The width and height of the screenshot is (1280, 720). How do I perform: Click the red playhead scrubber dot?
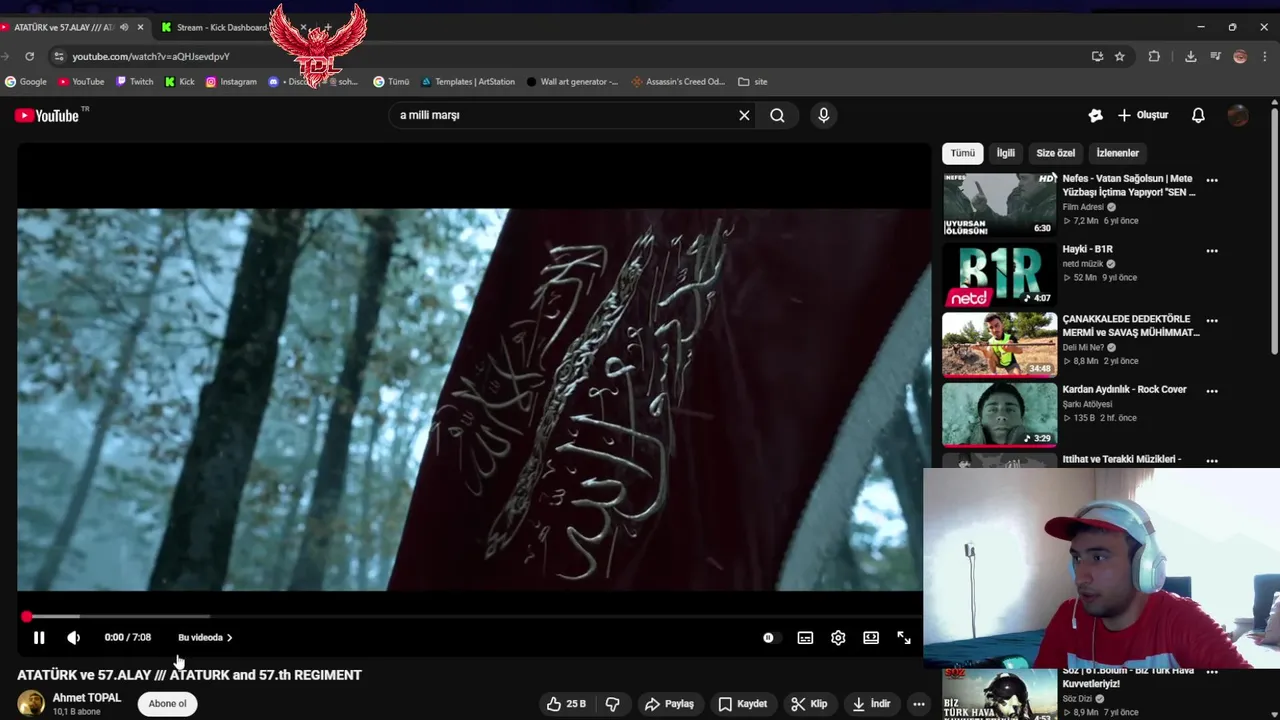click(x=26, y=617)
